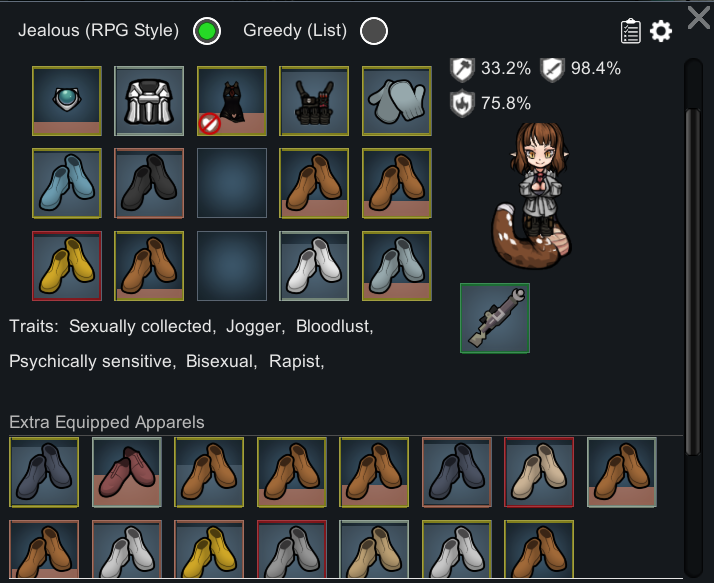Image resolution: width=714 pixels, height=583 pixels.
Task: Click the forbidden black dress slot
Action: (x=232, y=101)
